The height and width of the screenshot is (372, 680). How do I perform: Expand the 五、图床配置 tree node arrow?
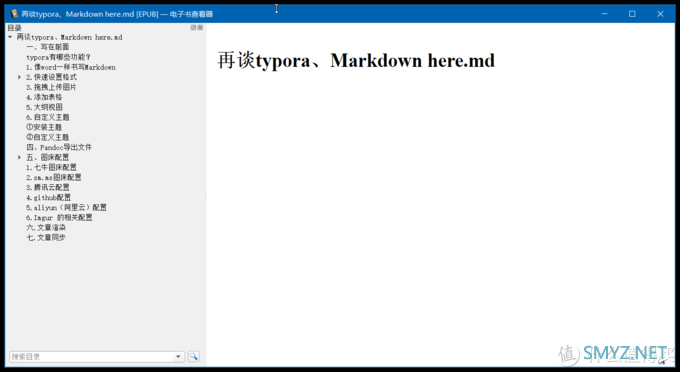pyautogui.click(x=20, y=157)
